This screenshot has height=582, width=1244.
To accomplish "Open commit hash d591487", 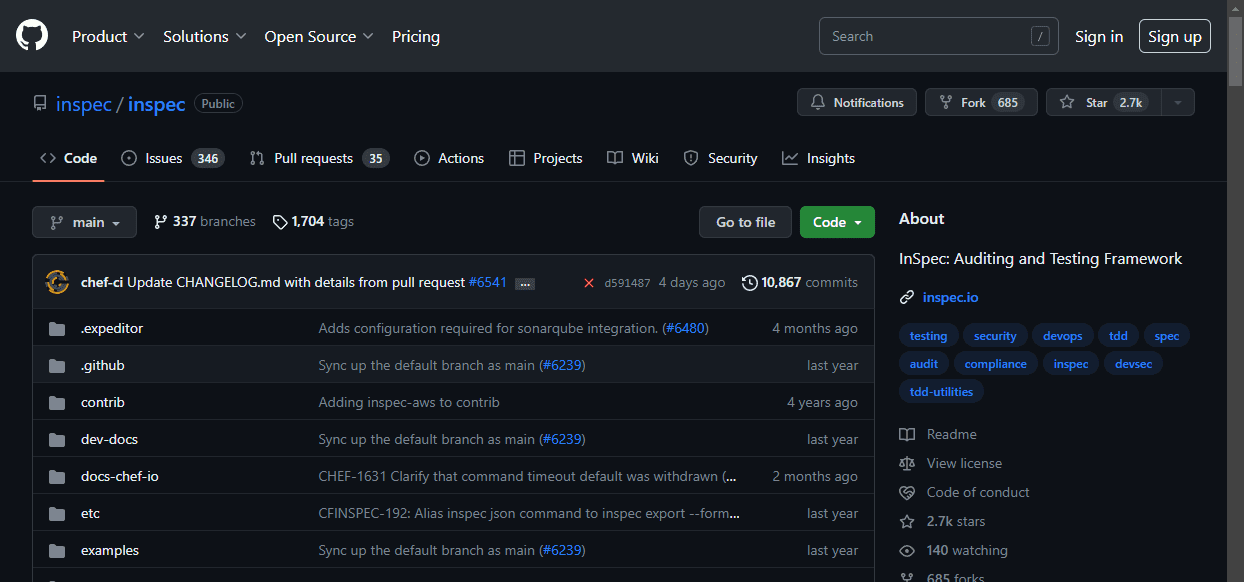I will point(627,283).
